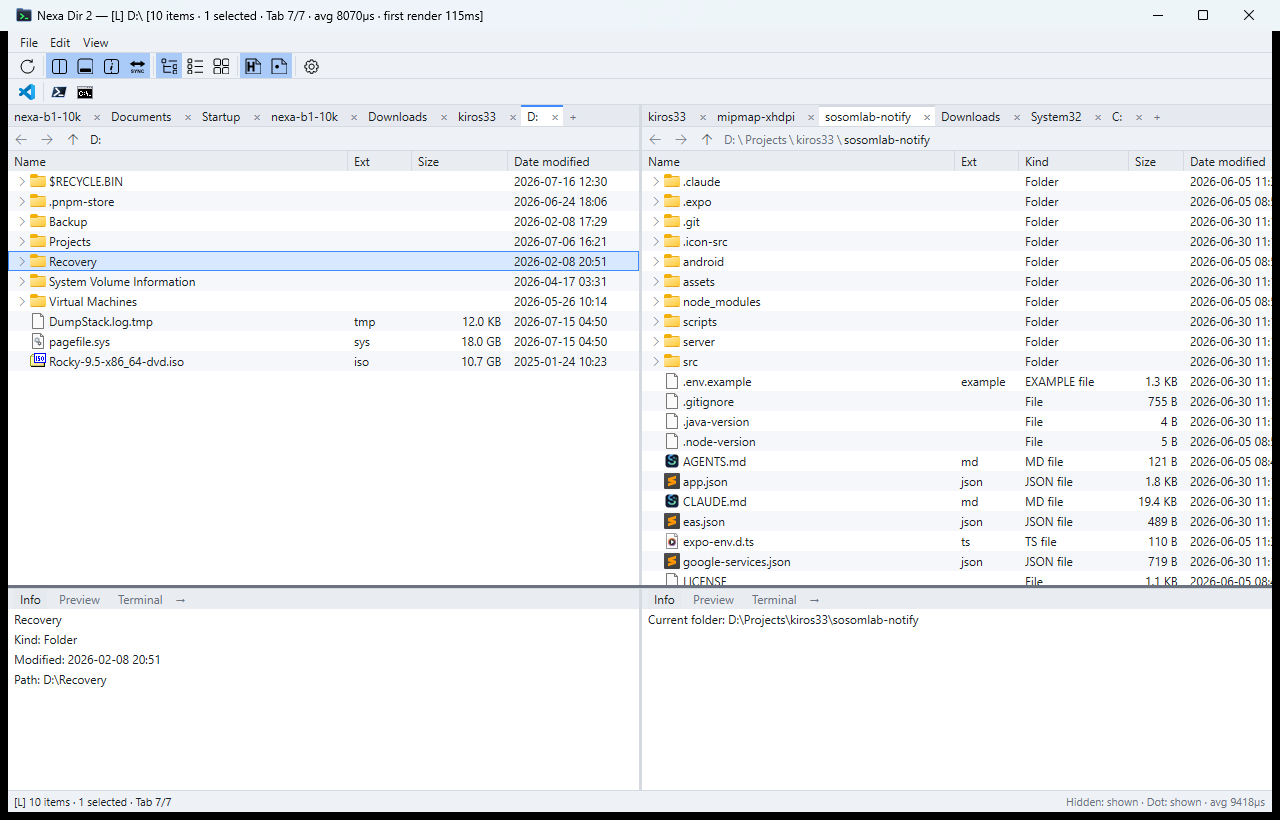Expand the Projects folder in left pane
This screenshot has height=820, width=1280.
click(21, 241)
